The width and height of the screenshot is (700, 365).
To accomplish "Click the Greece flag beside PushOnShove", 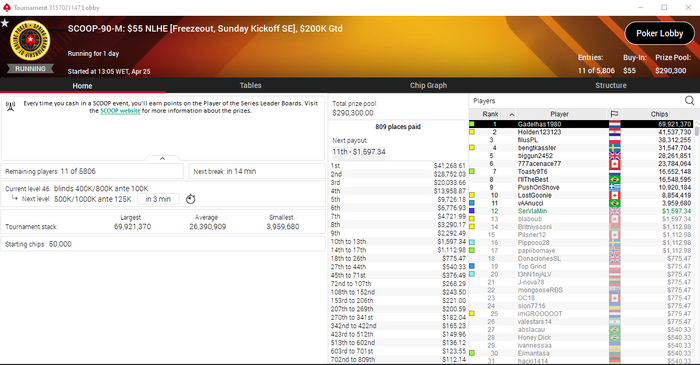I will (x=615, y=188).
